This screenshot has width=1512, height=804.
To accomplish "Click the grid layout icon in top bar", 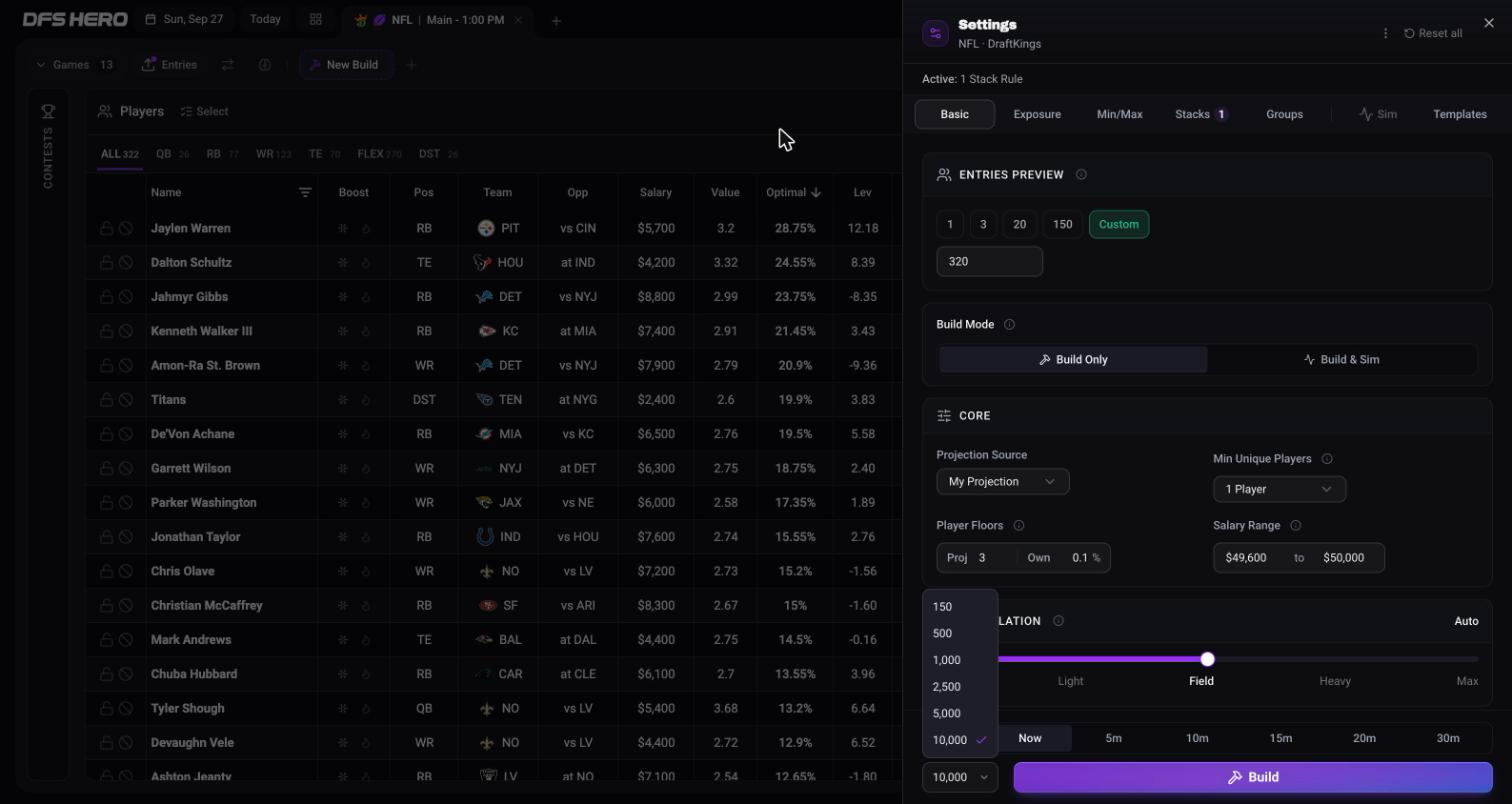I will click(316, 19).
